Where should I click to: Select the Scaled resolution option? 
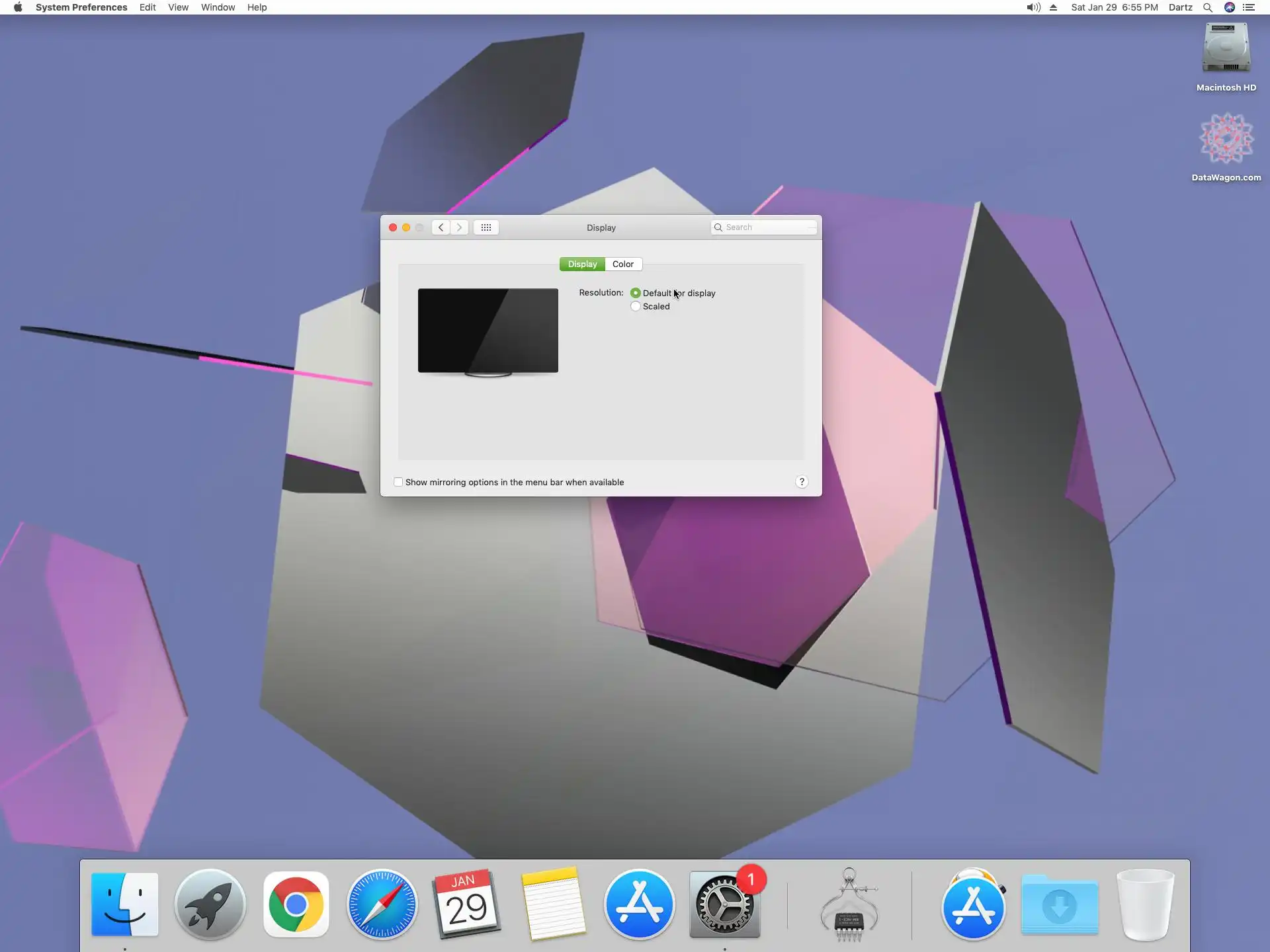tap(635, 306)
